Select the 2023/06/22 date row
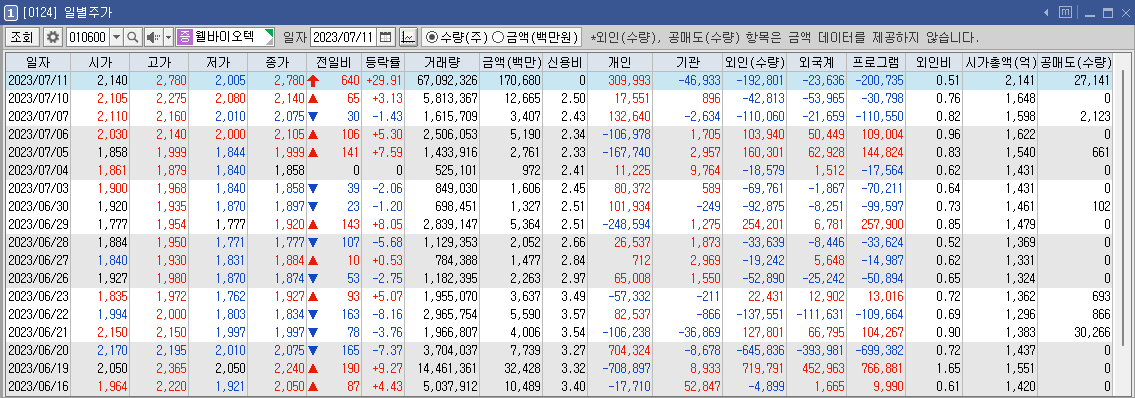The width and height of the screenshot is (1135, 398). coord(559,315)
